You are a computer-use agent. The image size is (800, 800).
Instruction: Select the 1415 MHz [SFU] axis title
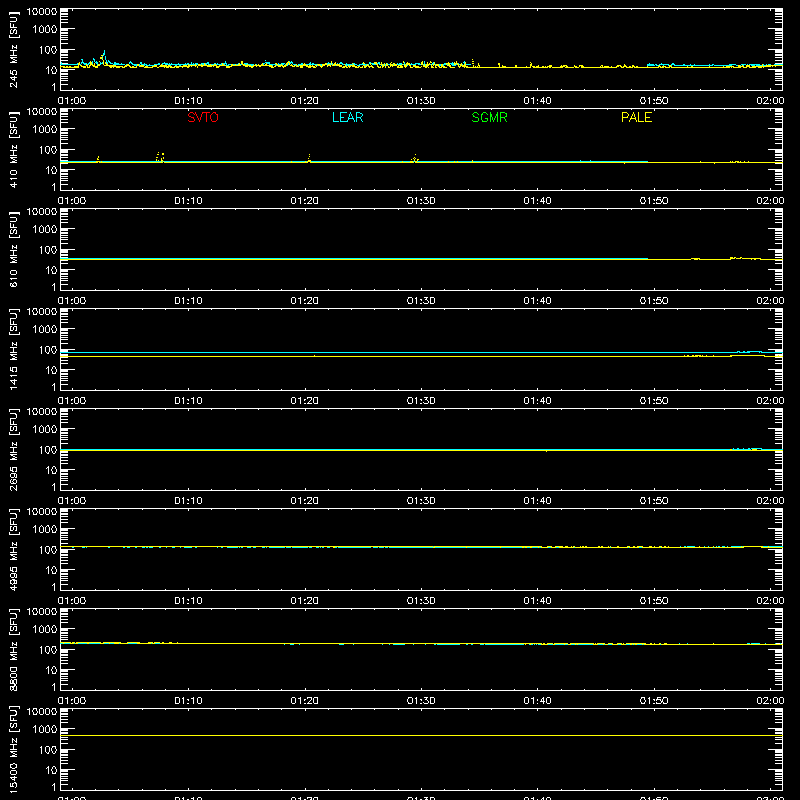tap(14, 349)
